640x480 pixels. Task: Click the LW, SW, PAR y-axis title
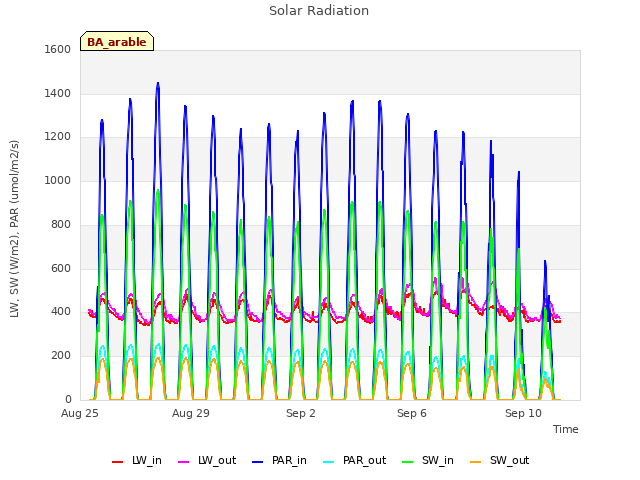pos(14,229)
